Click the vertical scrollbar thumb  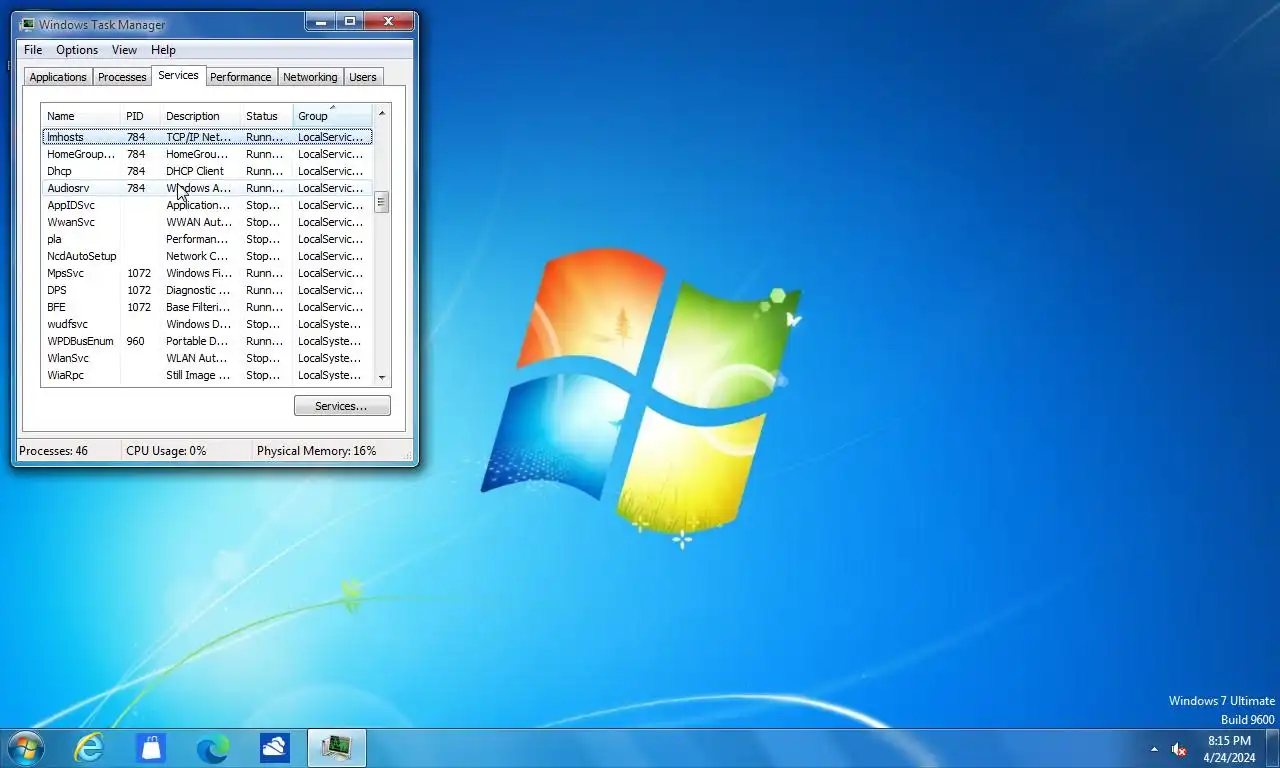pyautogui.click(x=381, y=202)
